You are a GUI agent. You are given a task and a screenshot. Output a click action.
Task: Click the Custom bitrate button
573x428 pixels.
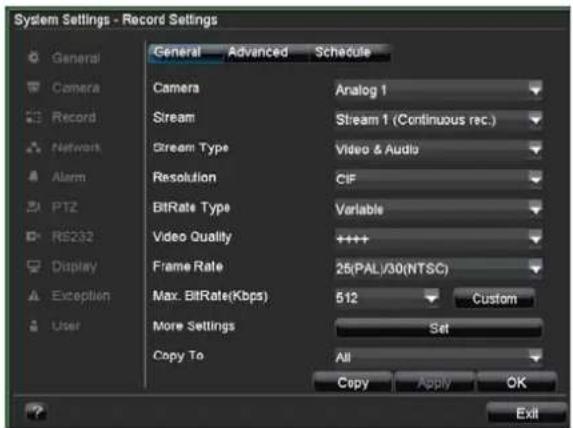click(x=494, y=299)
